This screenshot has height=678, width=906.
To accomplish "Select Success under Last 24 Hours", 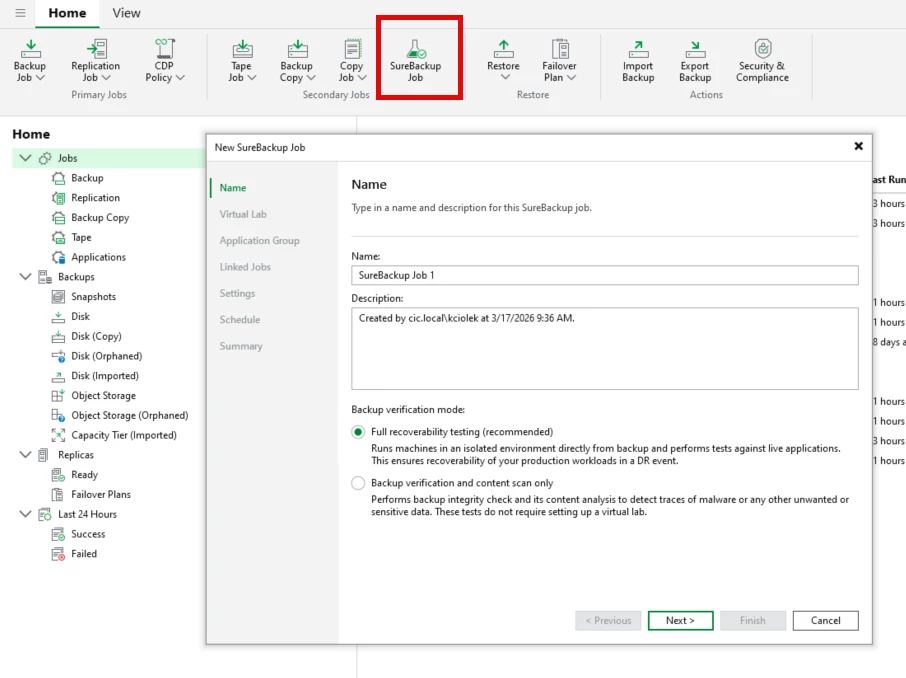I will 88,533.
